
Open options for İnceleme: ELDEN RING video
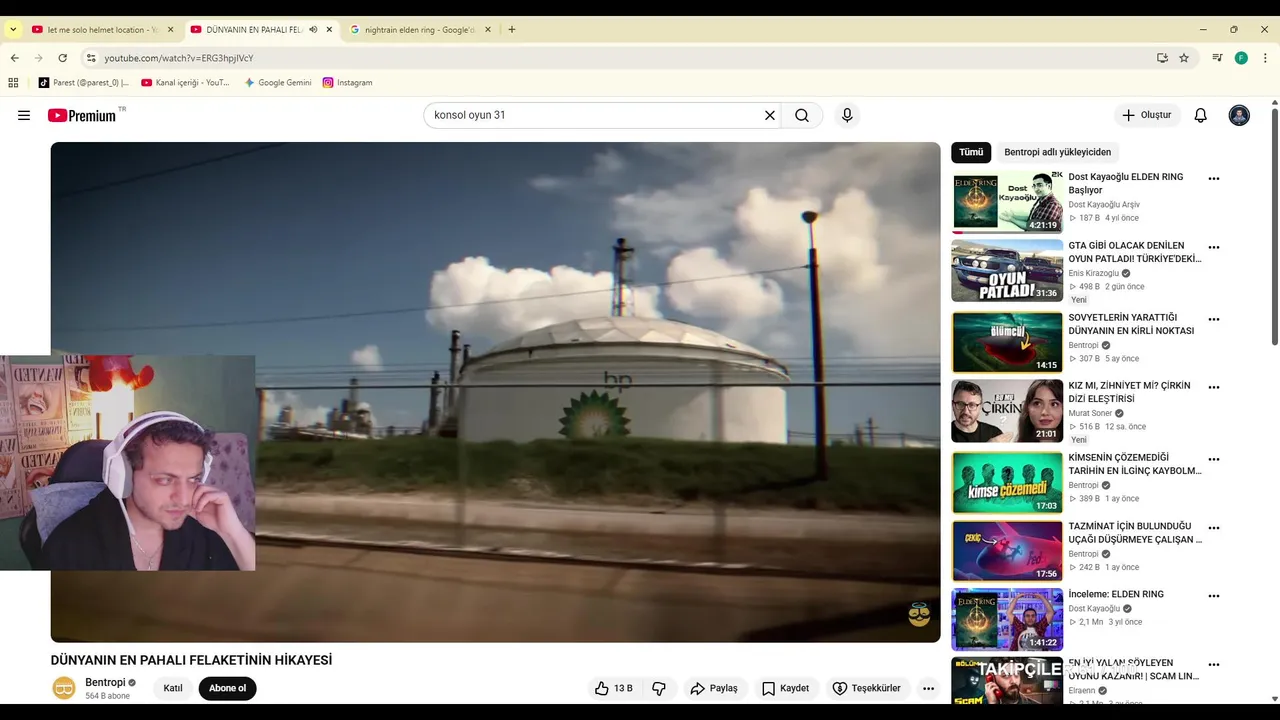click(1214, 596)
